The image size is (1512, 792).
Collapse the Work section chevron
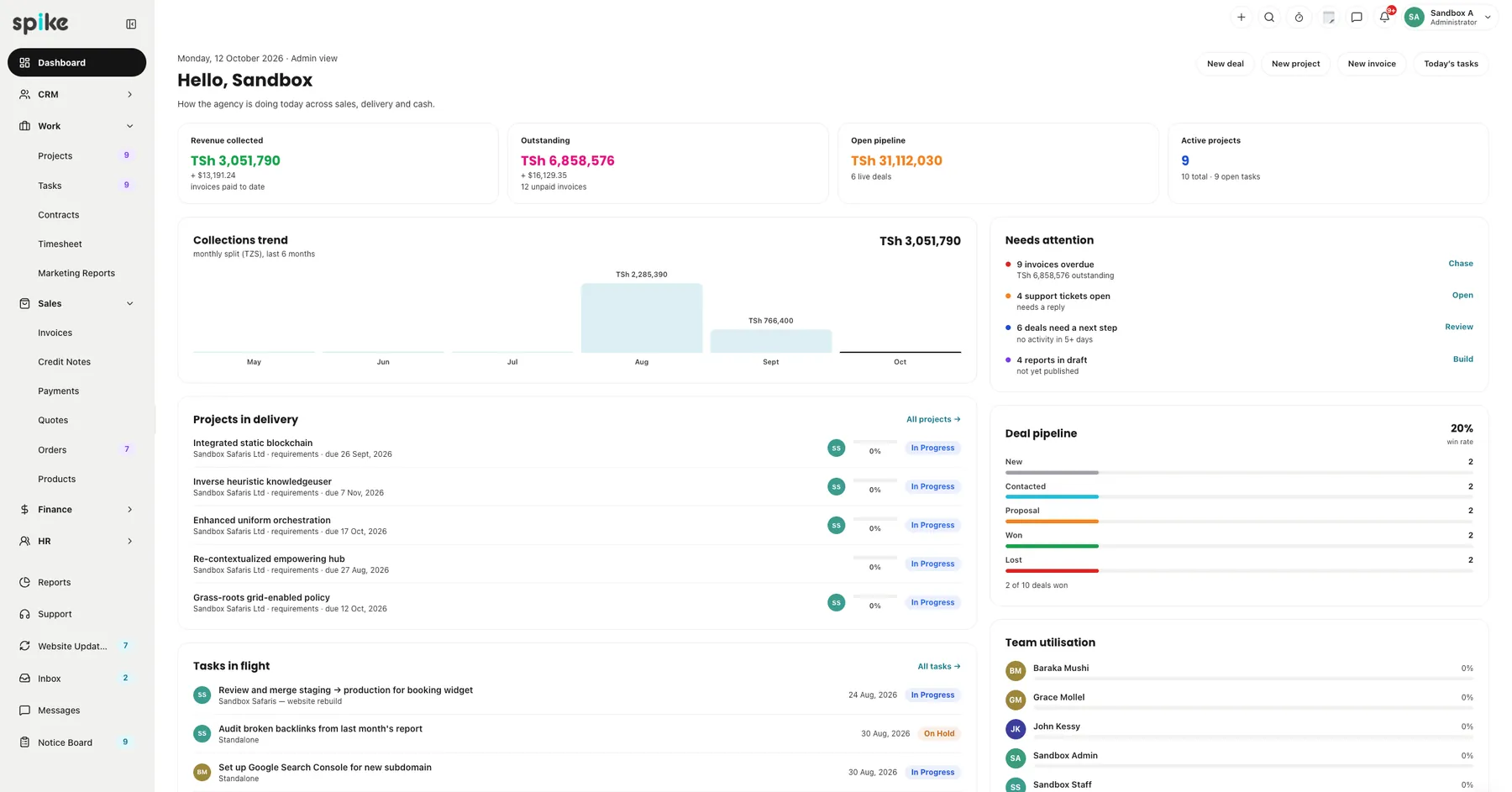[129, 127]
